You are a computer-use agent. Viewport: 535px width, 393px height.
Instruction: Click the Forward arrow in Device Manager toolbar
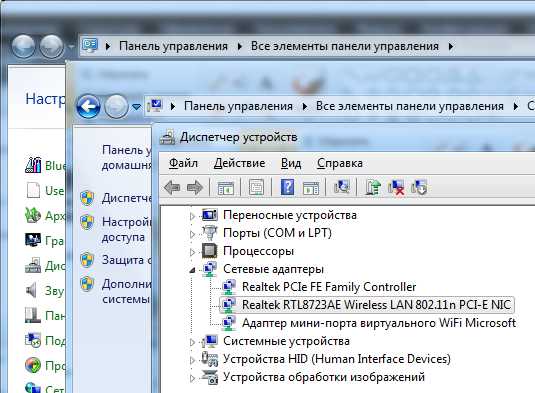click(x=195, y=187)
